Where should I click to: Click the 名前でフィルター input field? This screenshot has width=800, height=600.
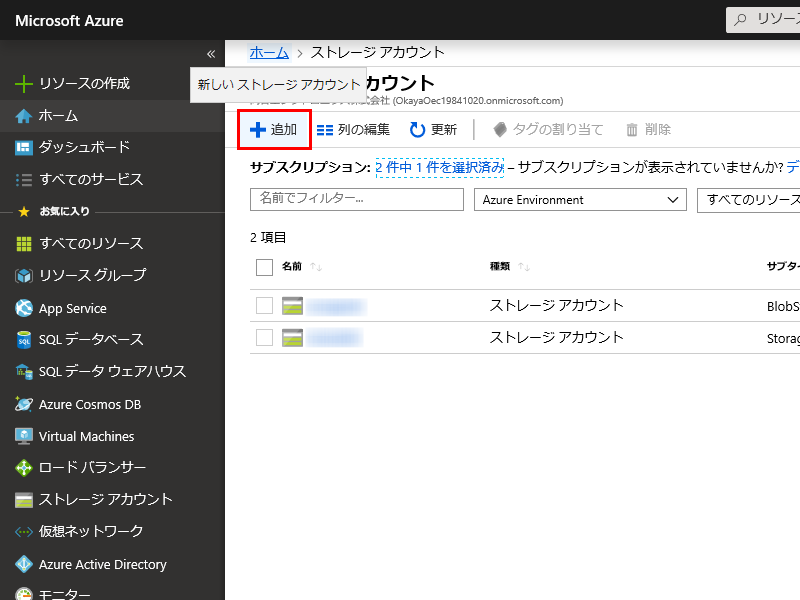357,199
